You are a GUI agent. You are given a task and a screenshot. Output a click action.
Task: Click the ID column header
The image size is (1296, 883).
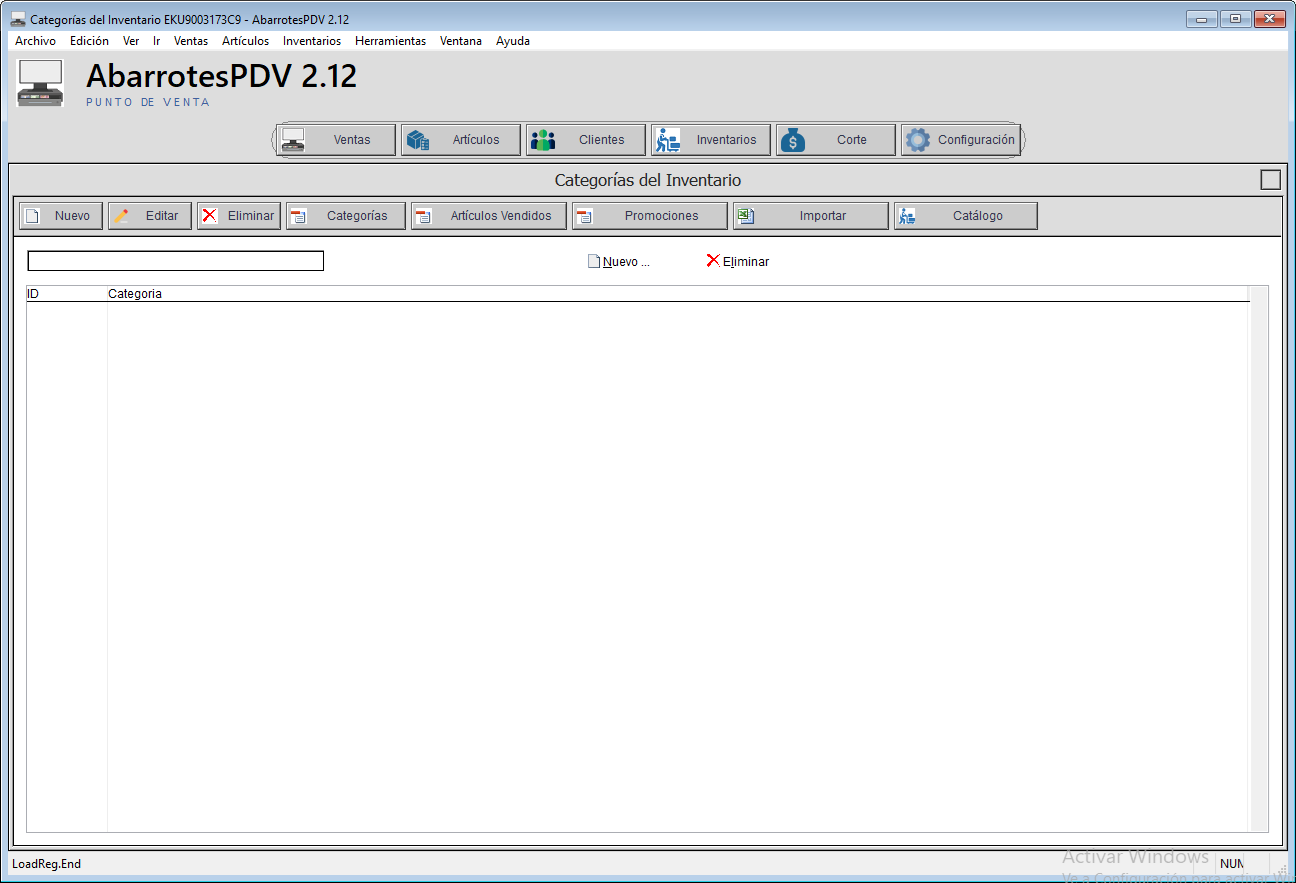point(66,294)
